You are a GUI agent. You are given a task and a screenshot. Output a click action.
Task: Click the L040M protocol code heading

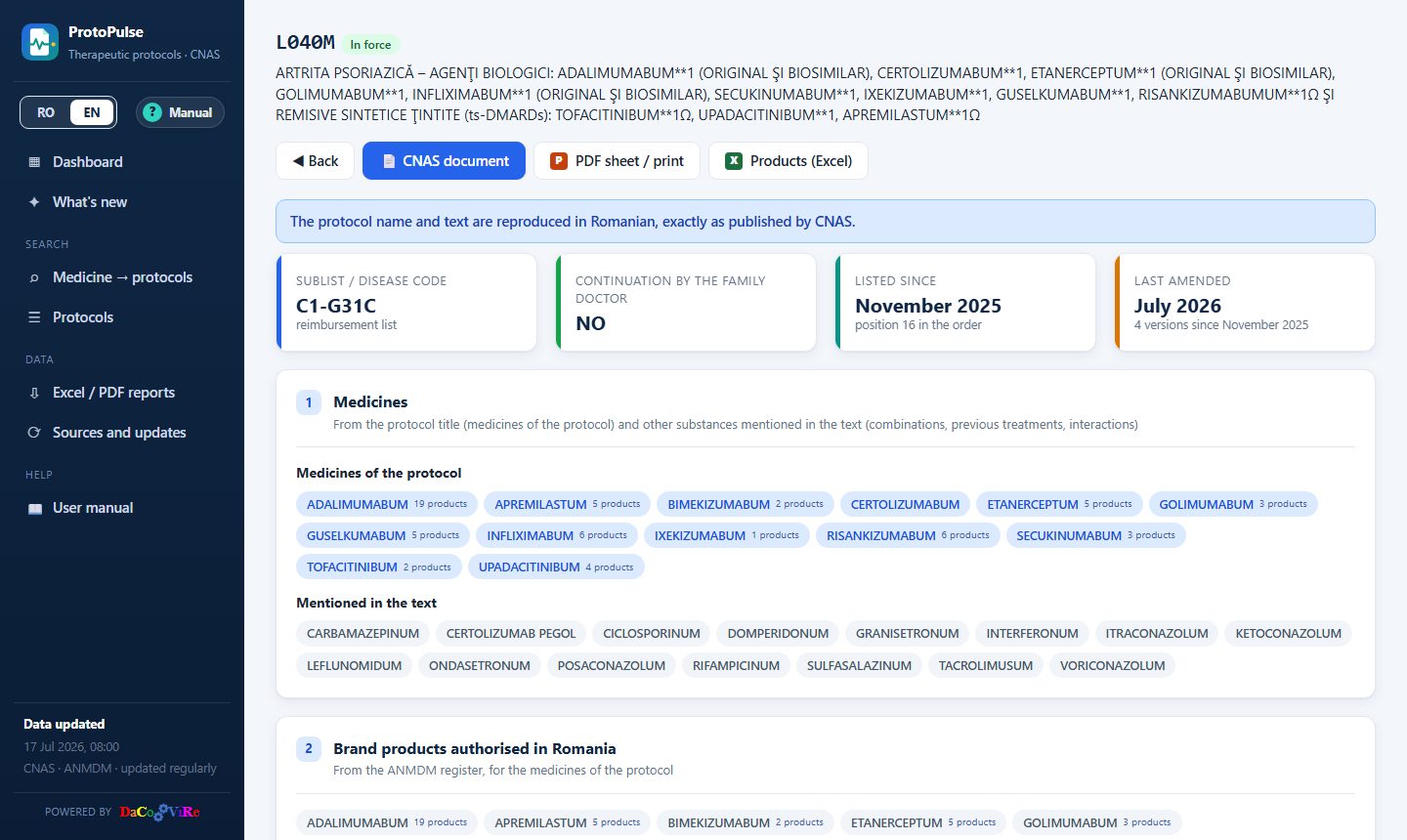click(305, 43)
